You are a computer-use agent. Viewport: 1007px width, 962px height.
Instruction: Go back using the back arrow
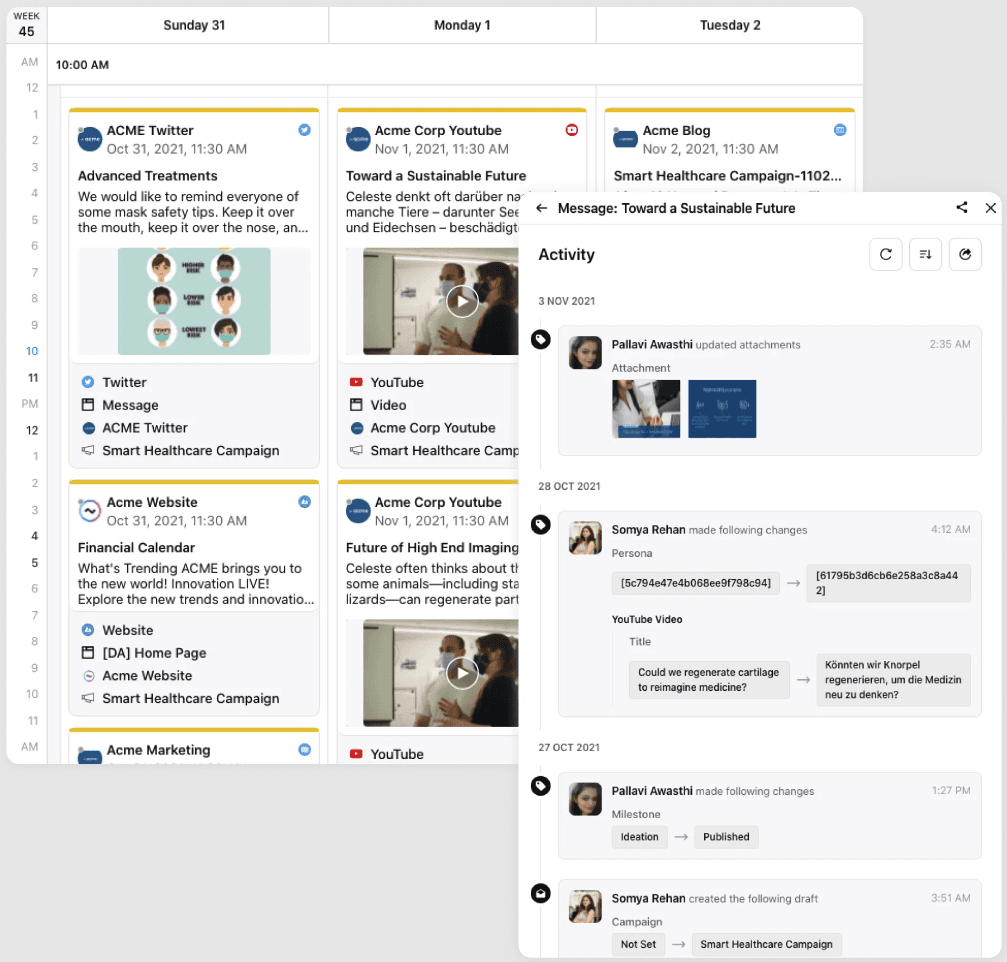coord(543,208)
